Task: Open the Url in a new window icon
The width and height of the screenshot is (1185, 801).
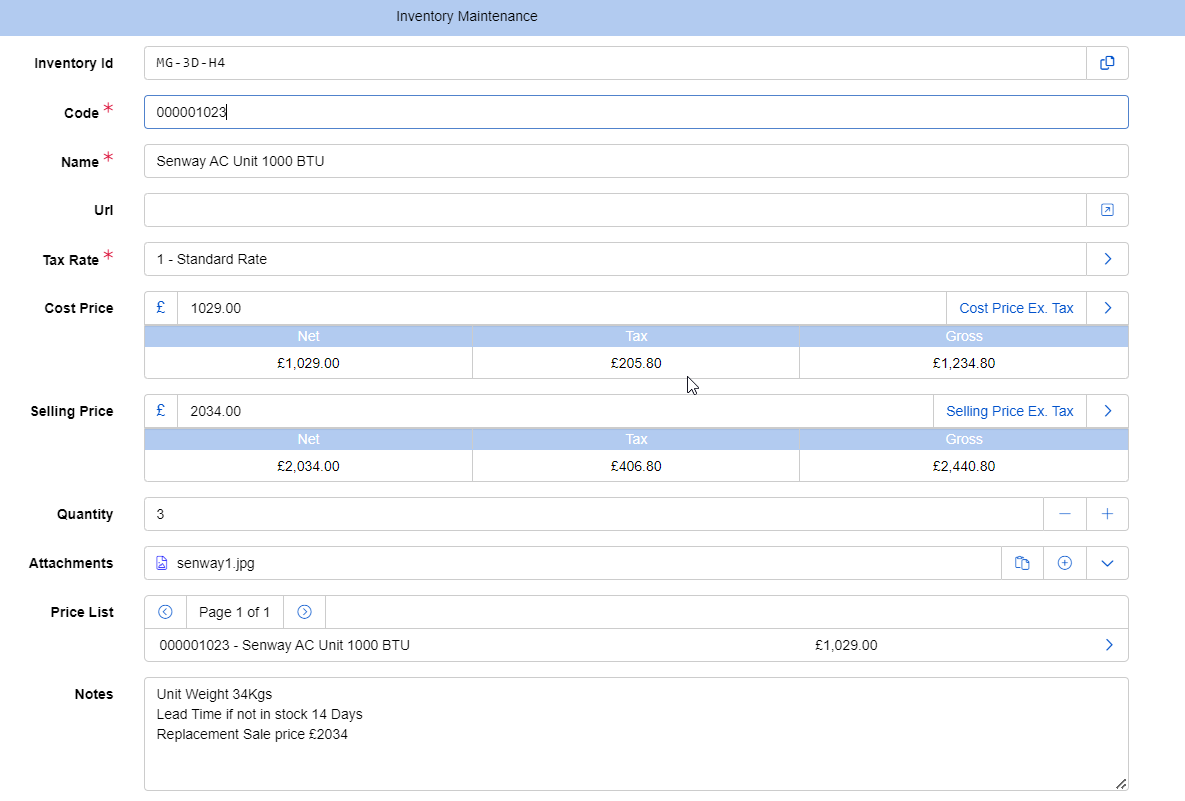Action: [x=1107, y=210]
